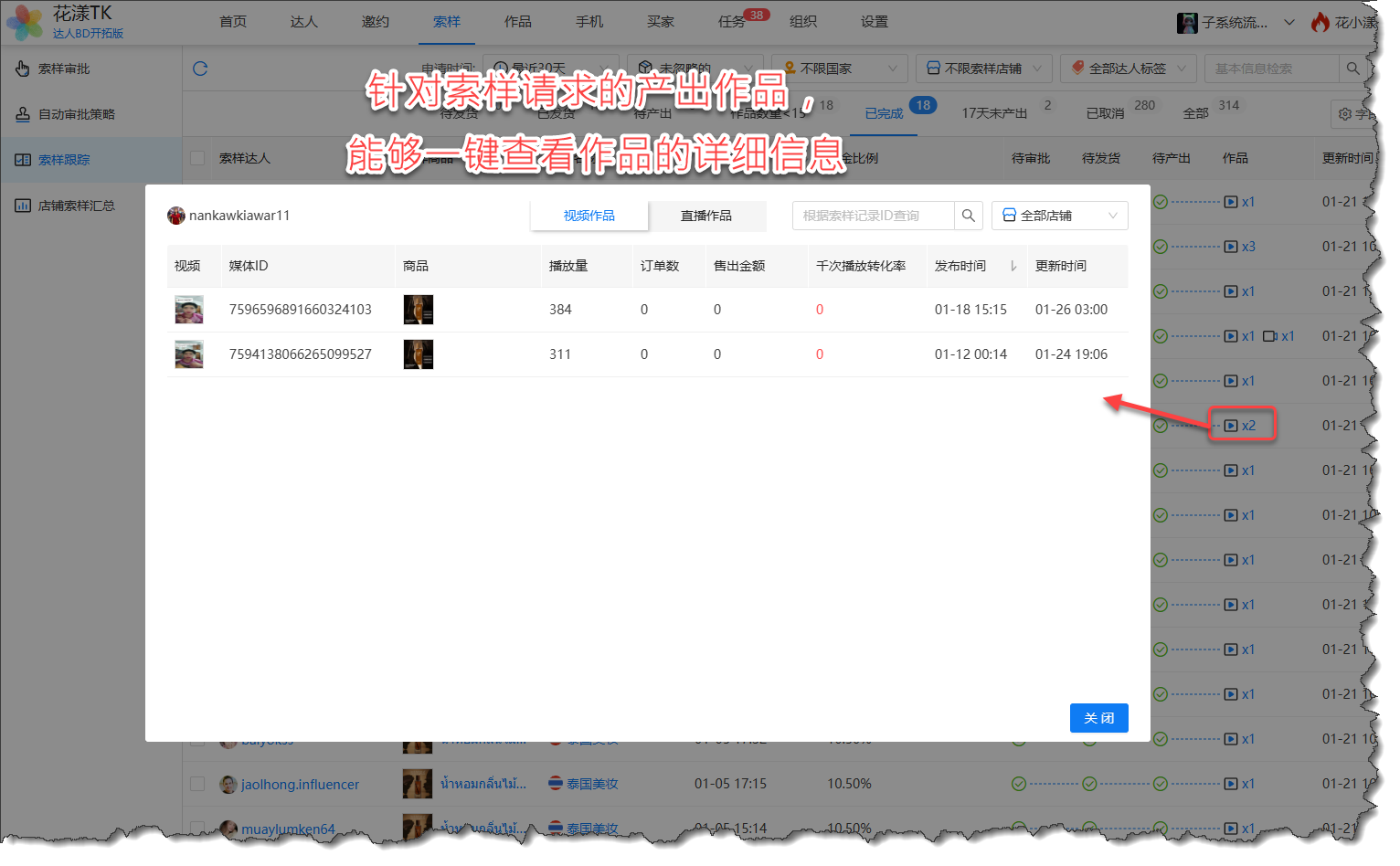Image resolution: width=1400 pixels, height=866 pixels.
Task: Click the x2 video works icon
Action: (1241, 426)
